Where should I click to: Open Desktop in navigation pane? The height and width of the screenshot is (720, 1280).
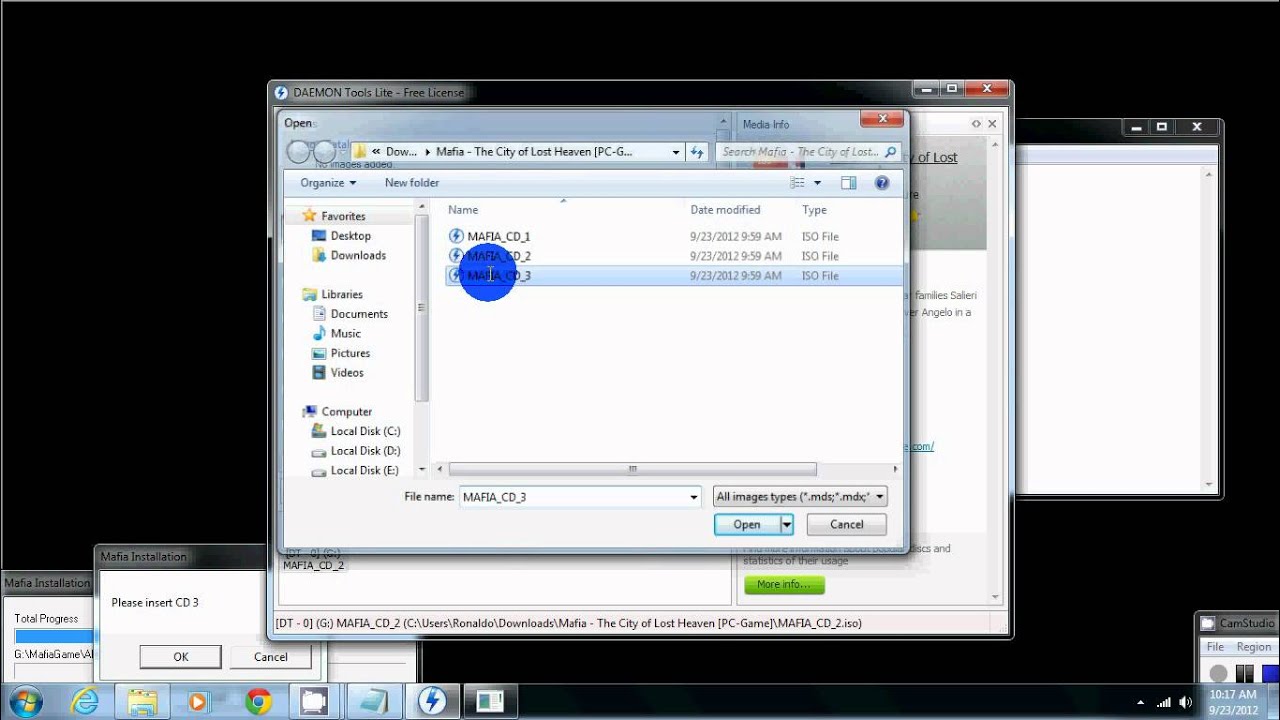point(350,236)
